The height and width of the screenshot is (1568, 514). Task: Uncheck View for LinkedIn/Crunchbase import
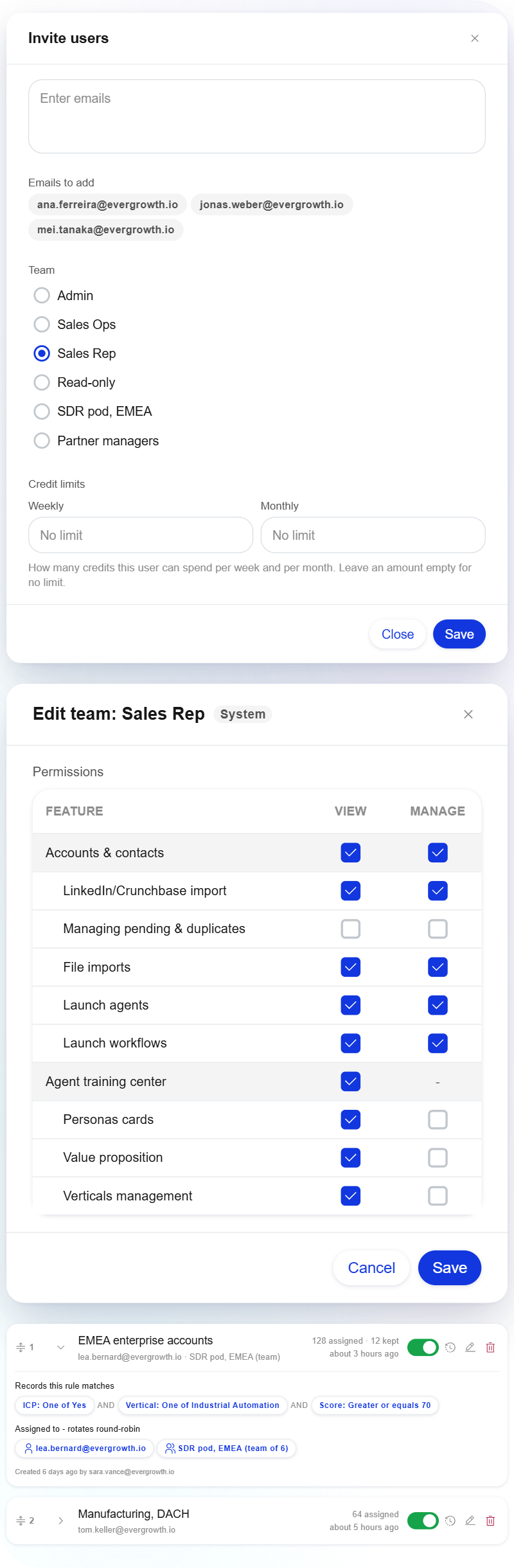351,891
